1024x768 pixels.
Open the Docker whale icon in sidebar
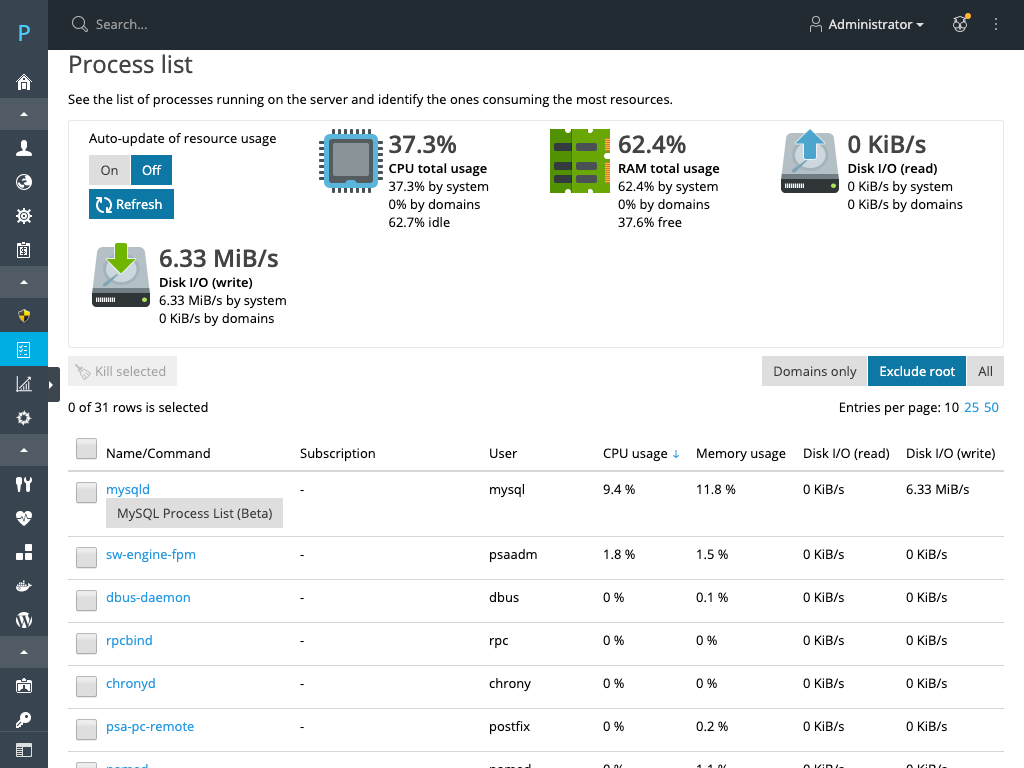pos(24,586)
